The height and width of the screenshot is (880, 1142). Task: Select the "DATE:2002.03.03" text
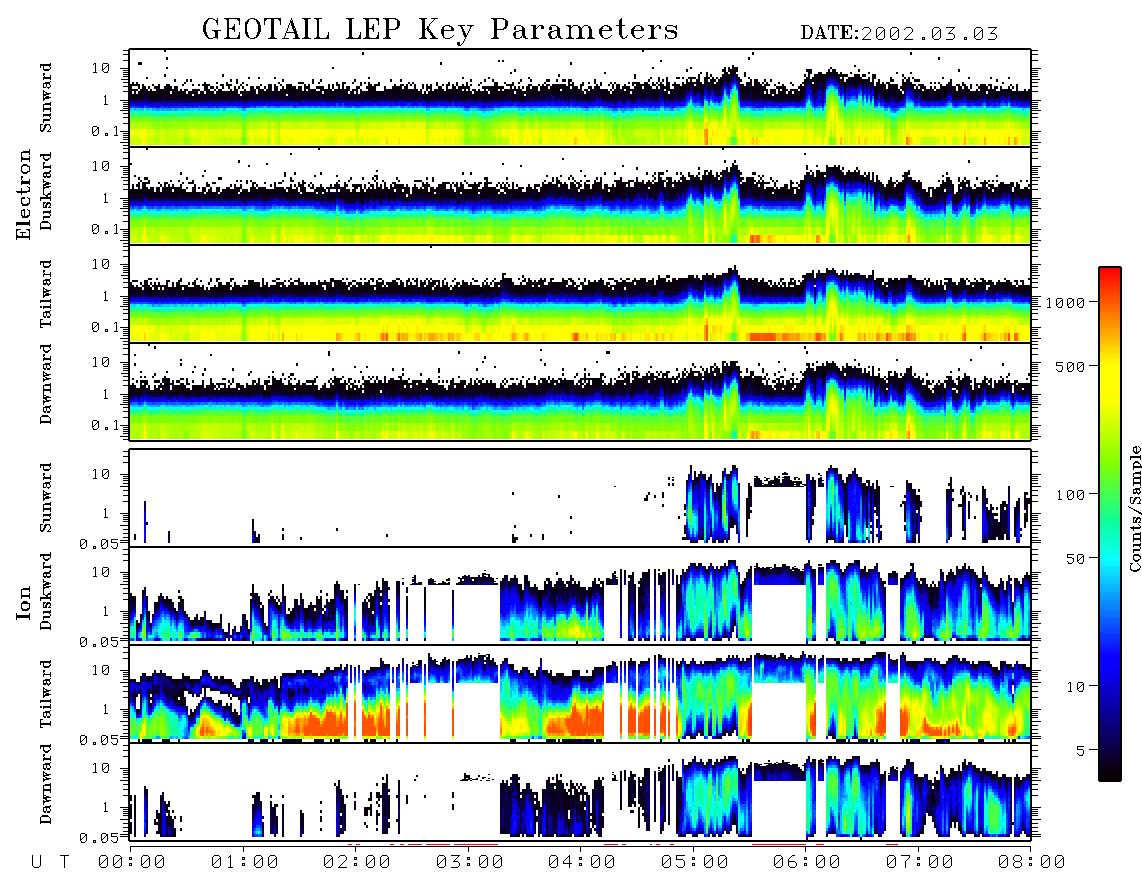pos(899,34)
